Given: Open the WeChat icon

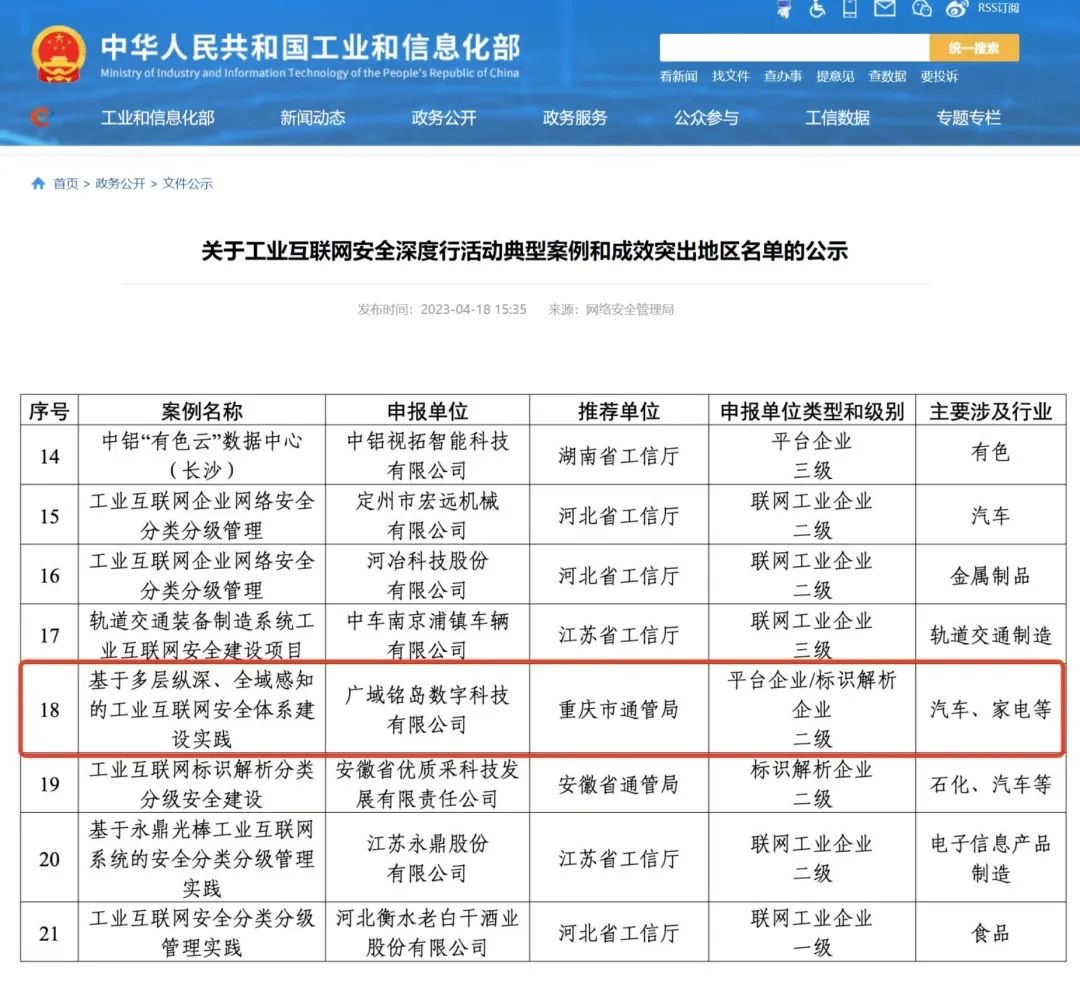Looking at the screenshot, I should click(x=921, y=9).
